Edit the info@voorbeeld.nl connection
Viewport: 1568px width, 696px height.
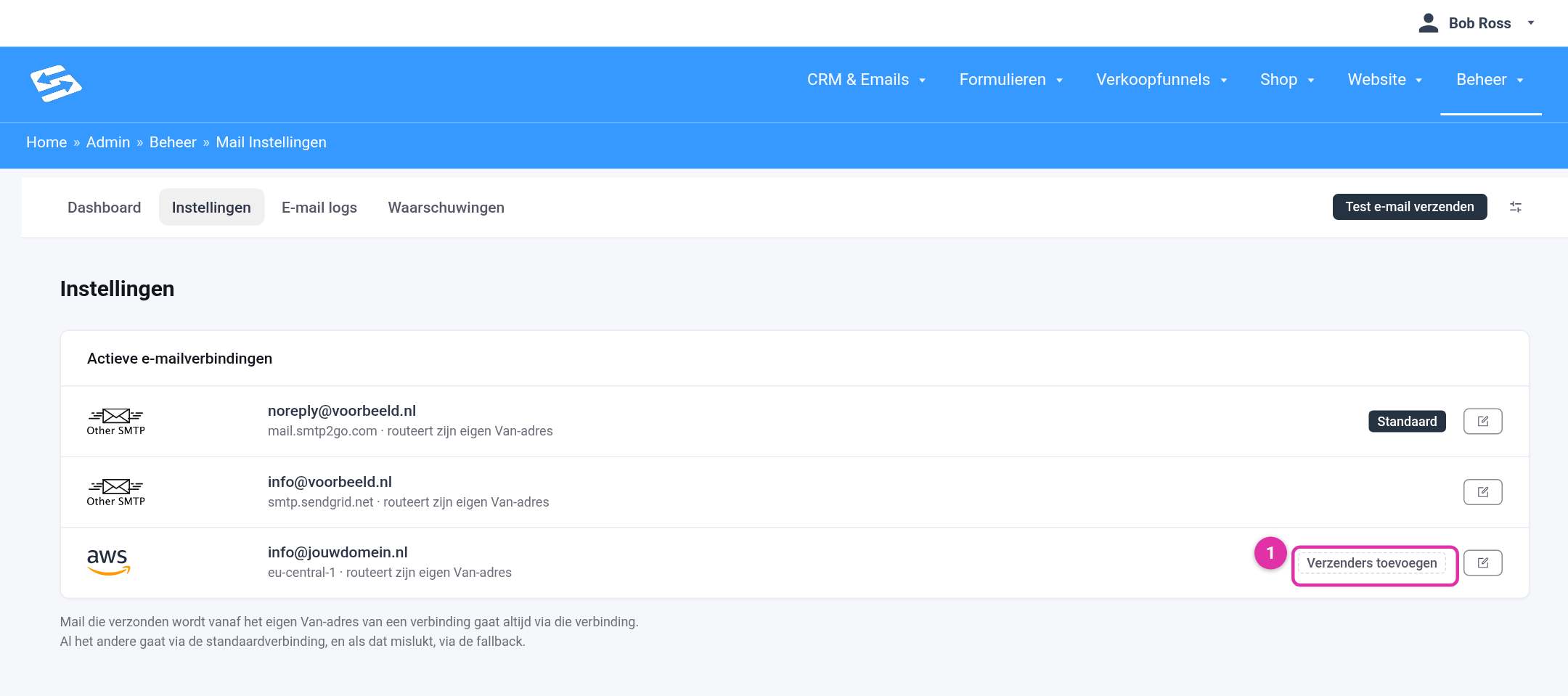tap(1482, 492)
